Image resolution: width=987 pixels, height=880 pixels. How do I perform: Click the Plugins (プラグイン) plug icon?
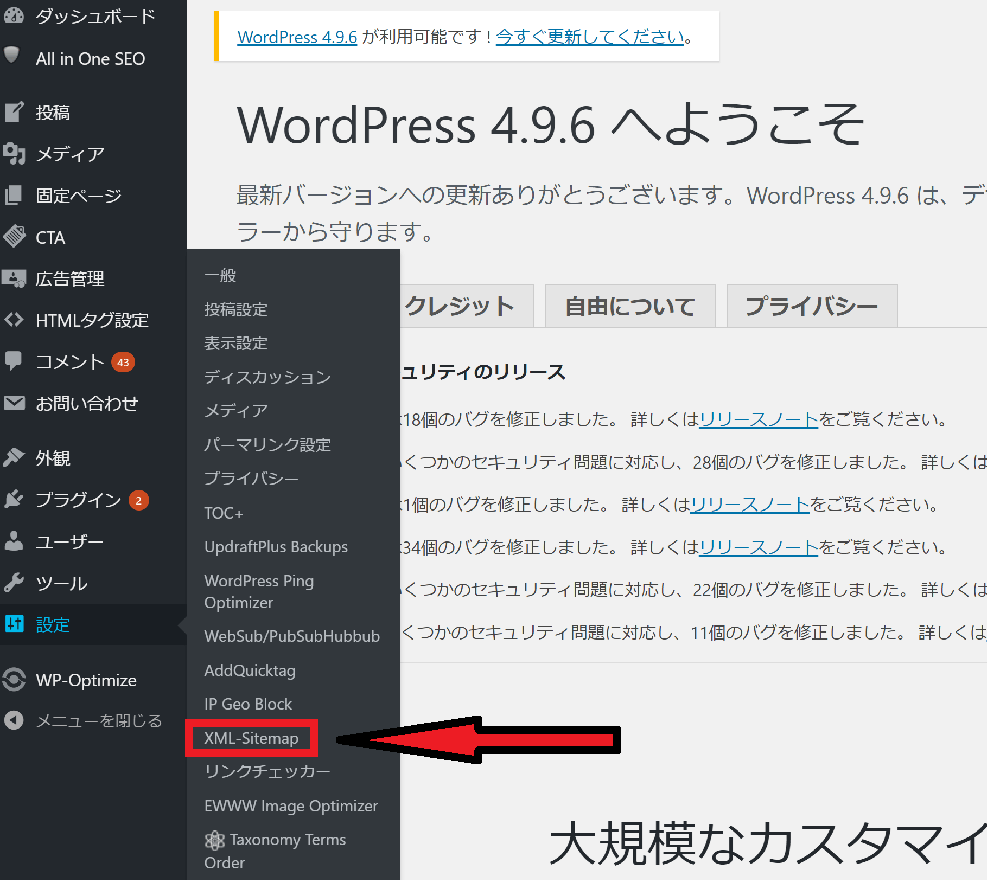click(x=14, y=500)
